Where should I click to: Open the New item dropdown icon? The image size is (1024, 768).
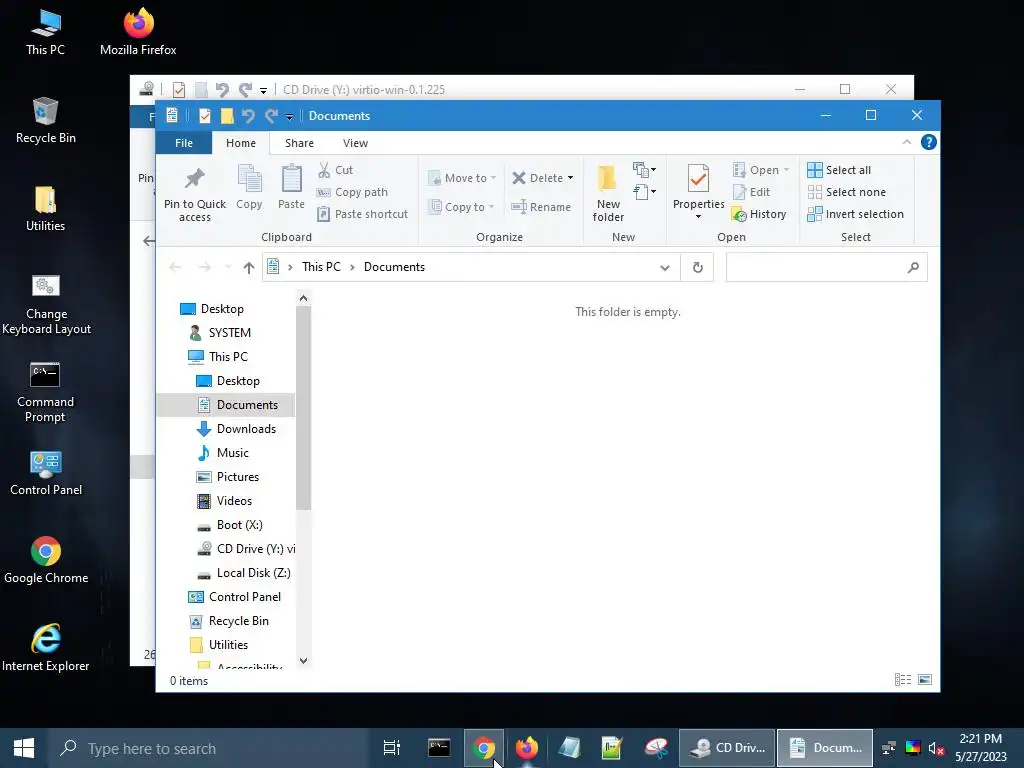[644, 170]
